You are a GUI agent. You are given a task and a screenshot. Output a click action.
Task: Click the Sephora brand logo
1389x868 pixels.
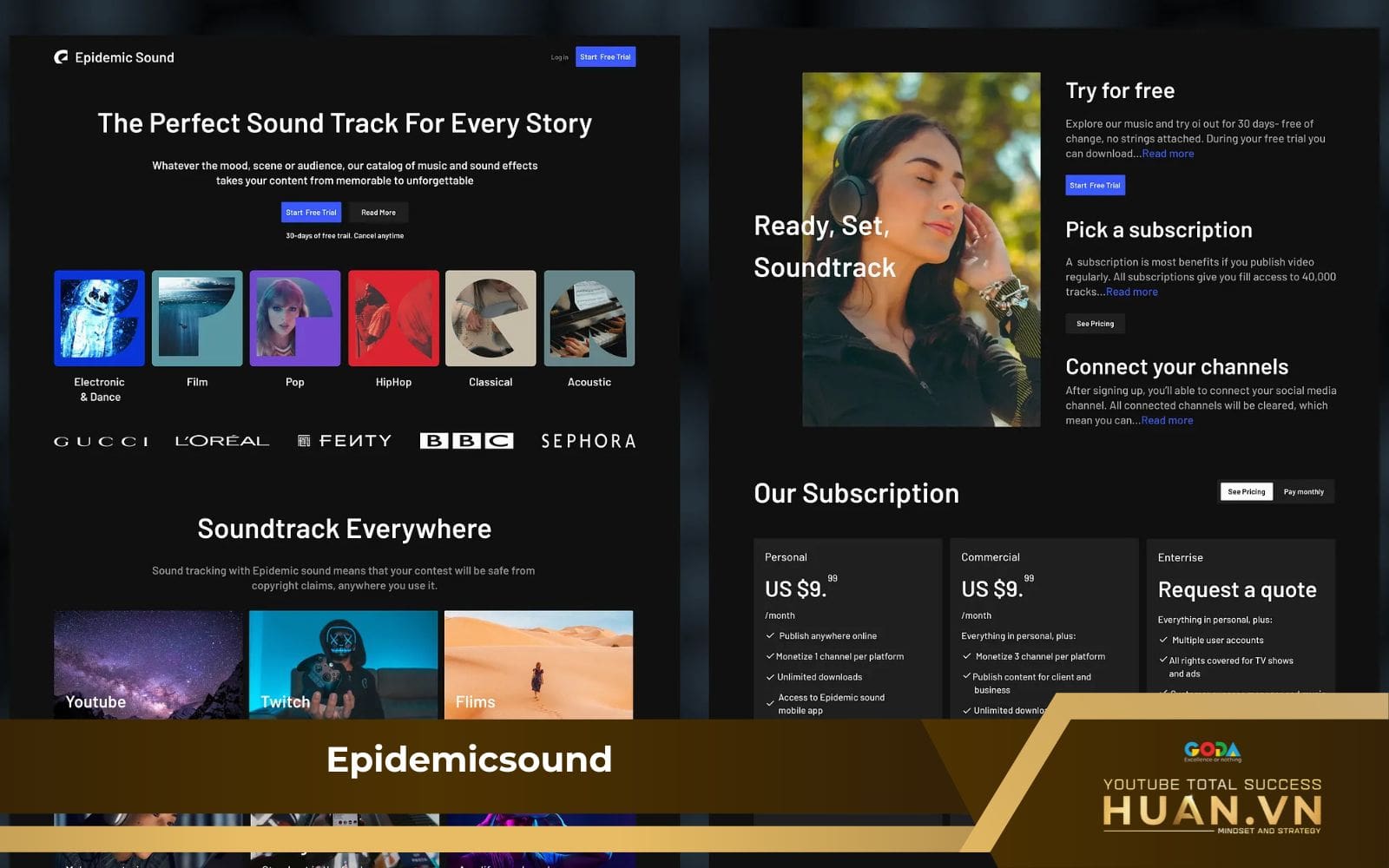pos(589,441)
